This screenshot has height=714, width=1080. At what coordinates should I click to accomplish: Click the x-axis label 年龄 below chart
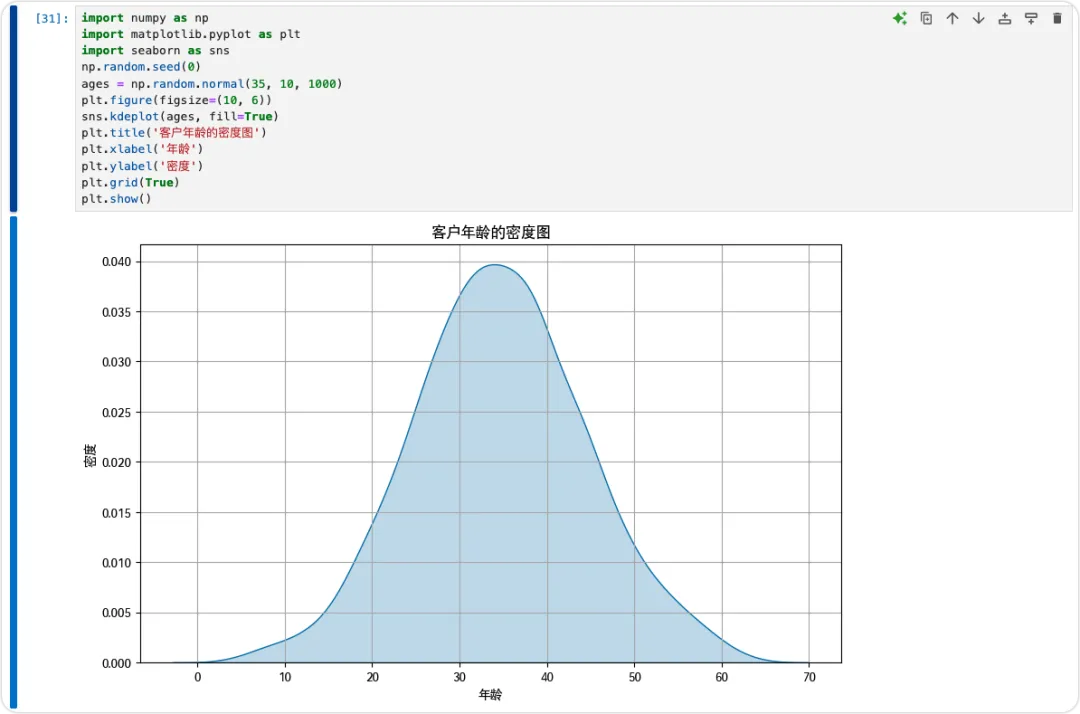(x=490, y=695)
